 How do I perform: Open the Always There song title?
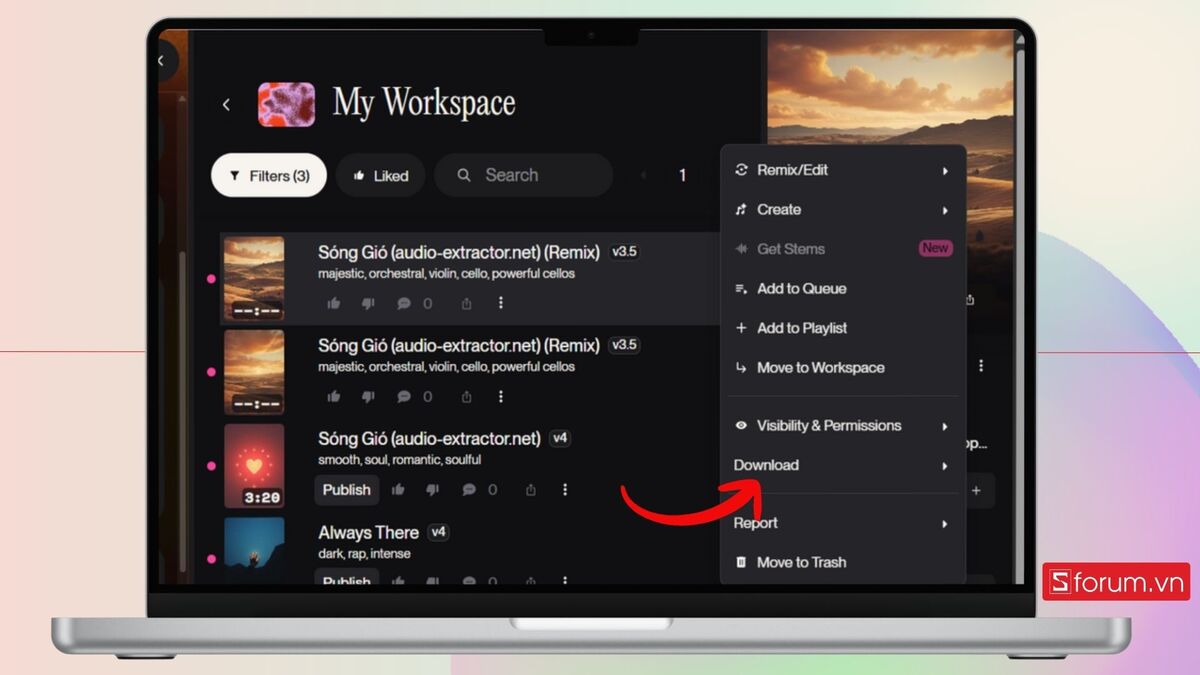[x=368, y=533]
